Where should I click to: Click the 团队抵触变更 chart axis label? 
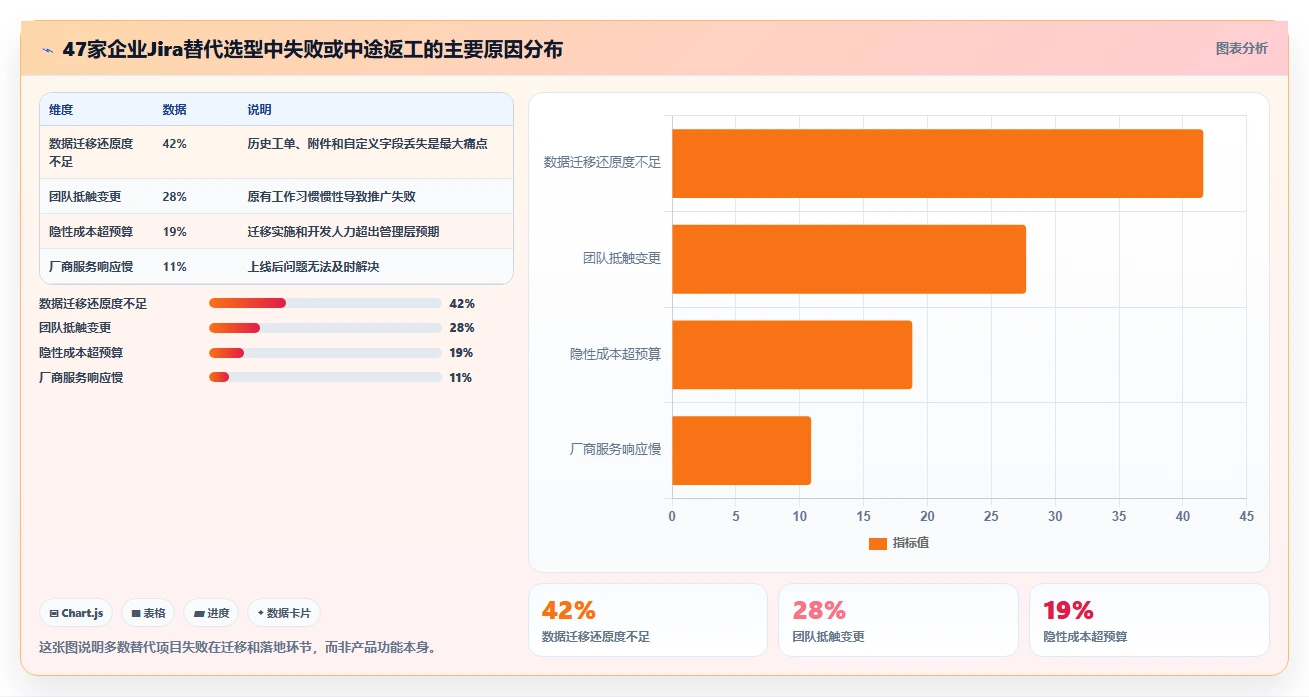click(x=622, y=258)
